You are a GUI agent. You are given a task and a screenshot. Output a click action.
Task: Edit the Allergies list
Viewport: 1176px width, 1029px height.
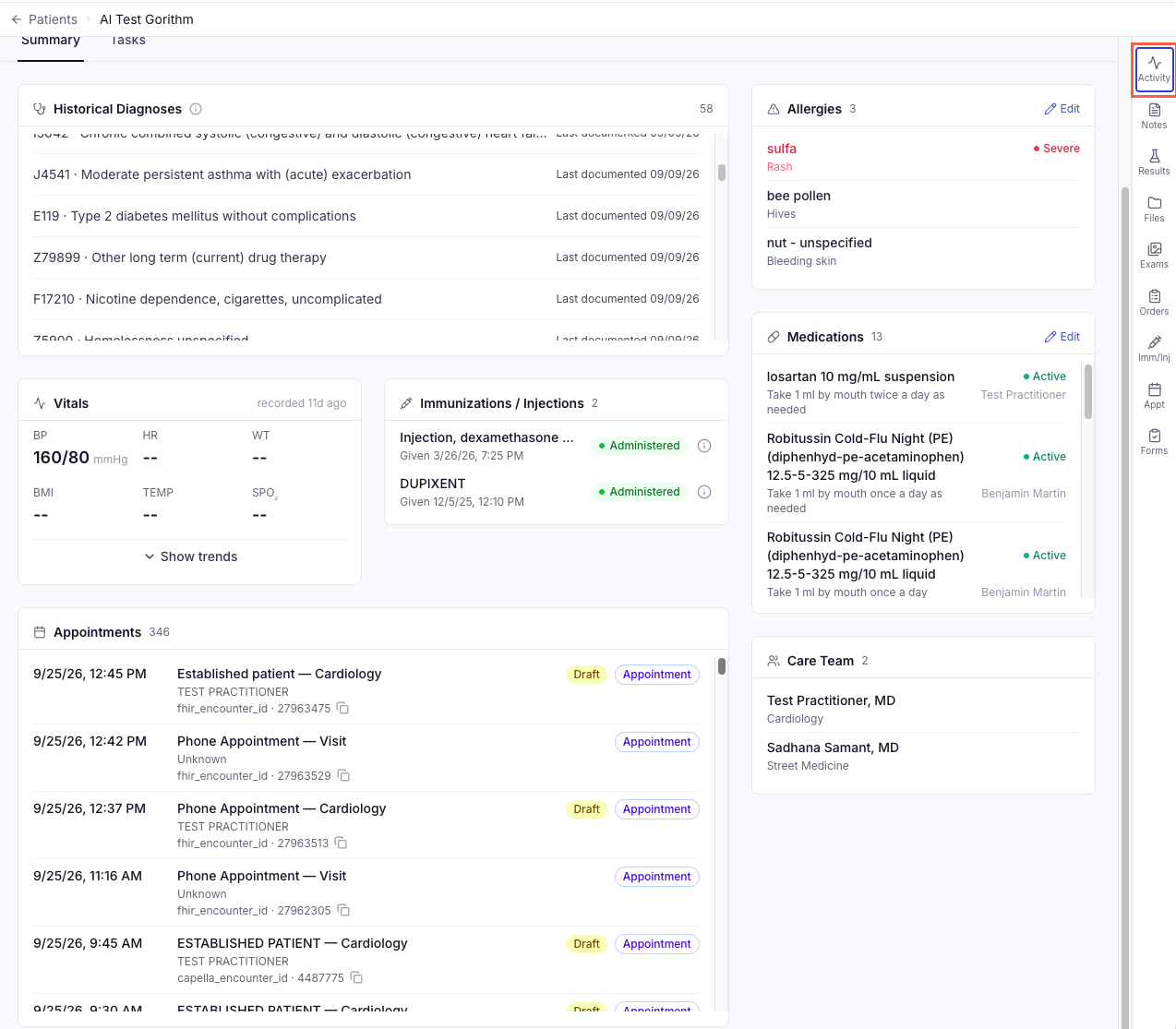tap(1062, 109)
